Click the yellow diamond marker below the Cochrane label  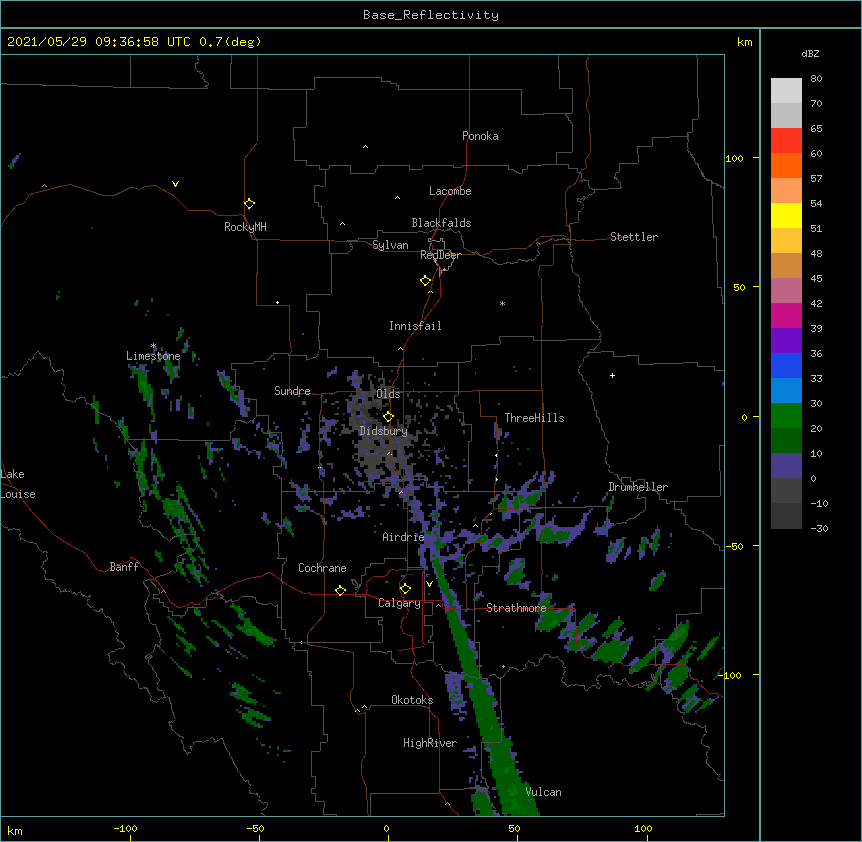coord(340,590)
